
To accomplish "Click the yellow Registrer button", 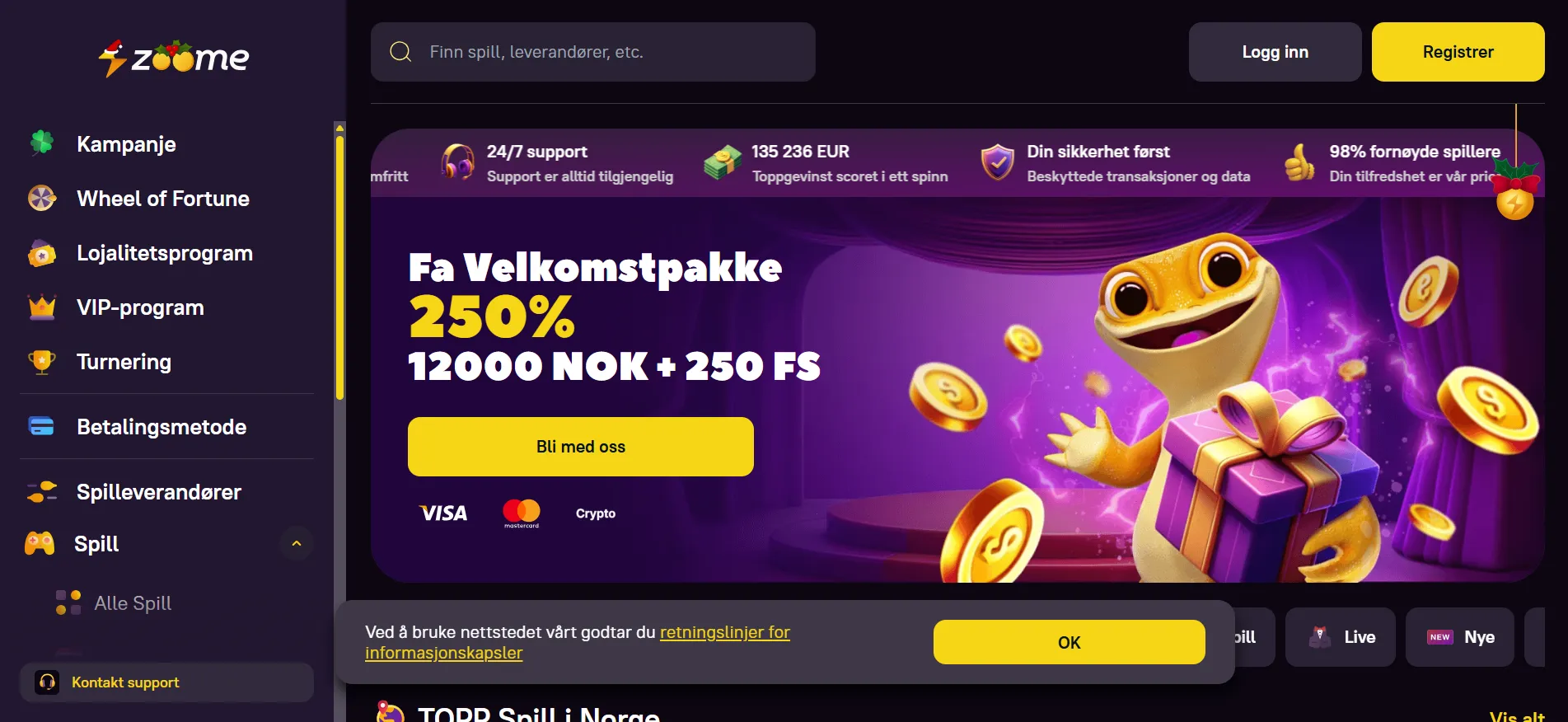I will coord(1458,52).
